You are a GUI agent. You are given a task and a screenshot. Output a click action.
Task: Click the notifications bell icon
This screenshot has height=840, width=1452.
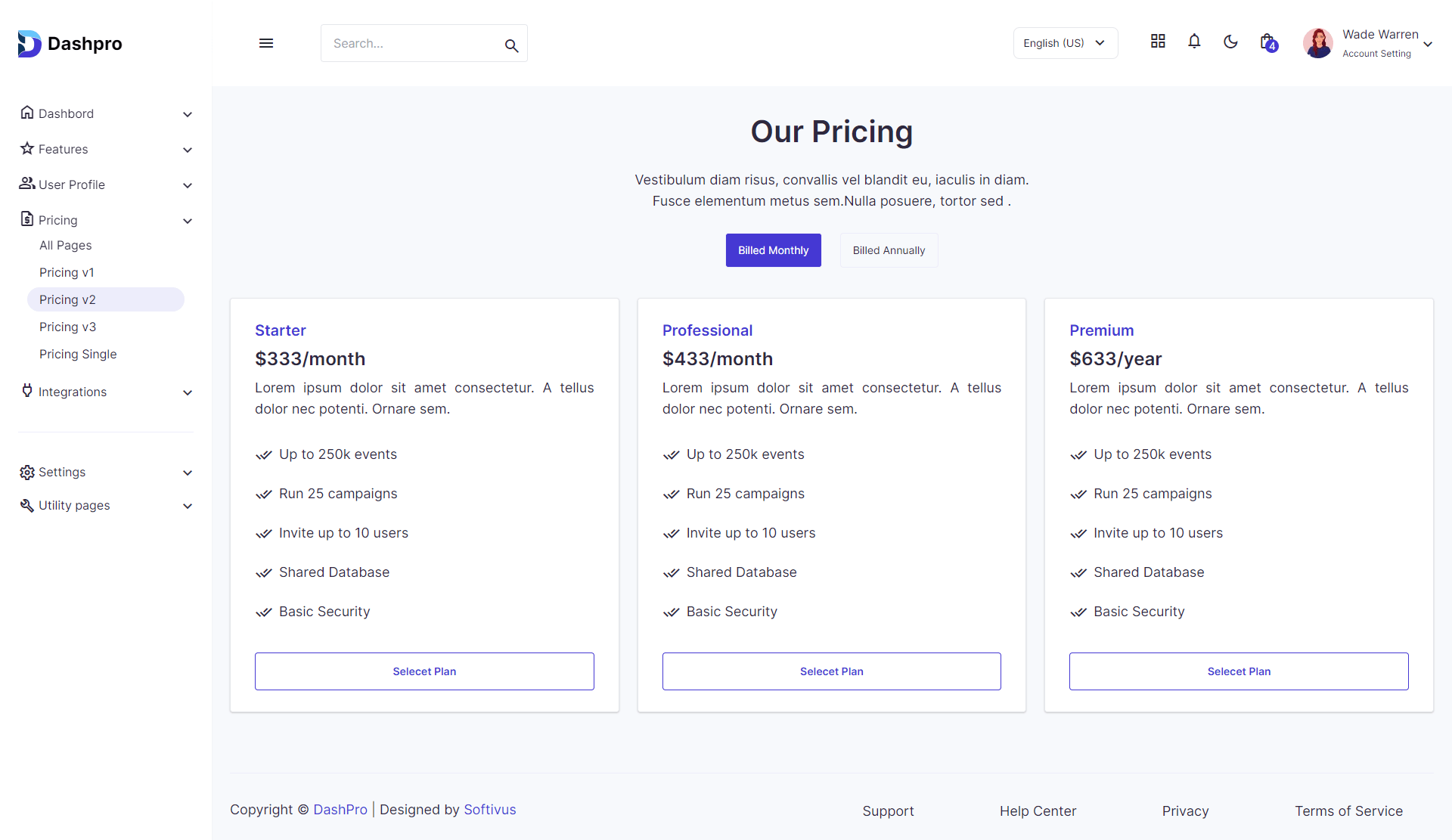click(x=1194, y=42)
